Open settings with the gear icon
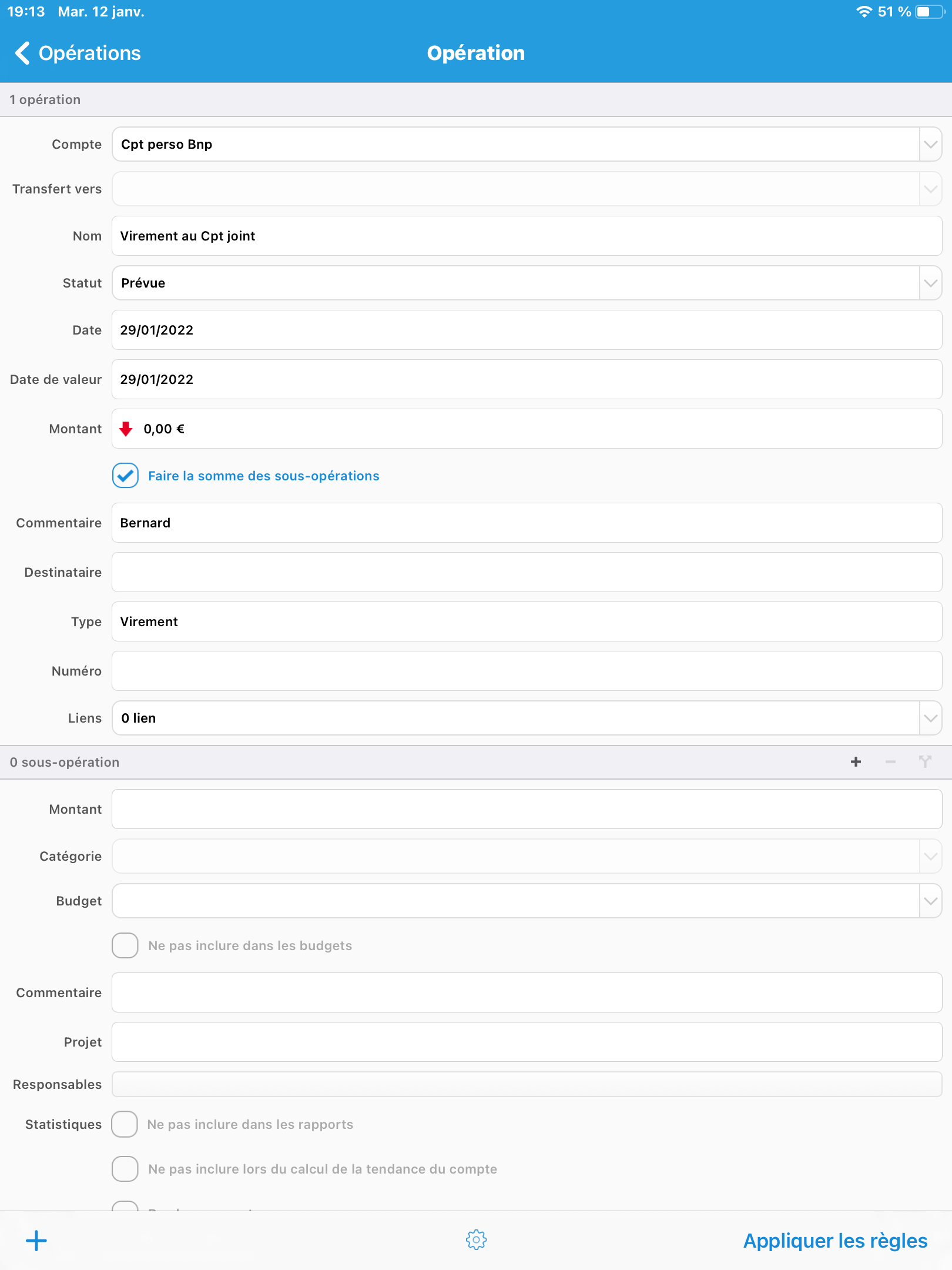 [x=476, y=1240]
